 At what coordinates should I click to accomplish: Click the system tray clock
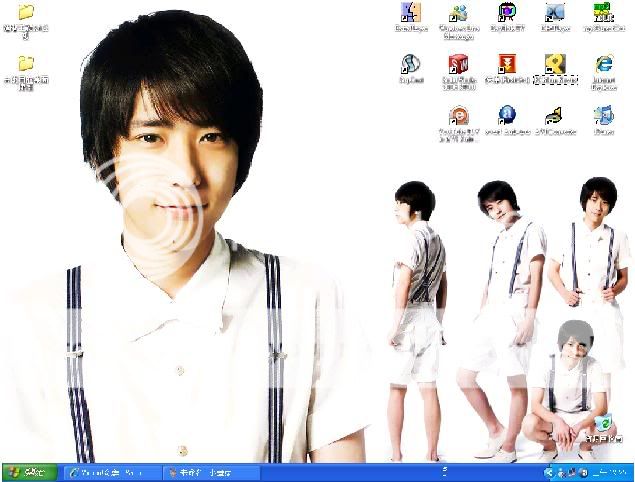[610, 472]
